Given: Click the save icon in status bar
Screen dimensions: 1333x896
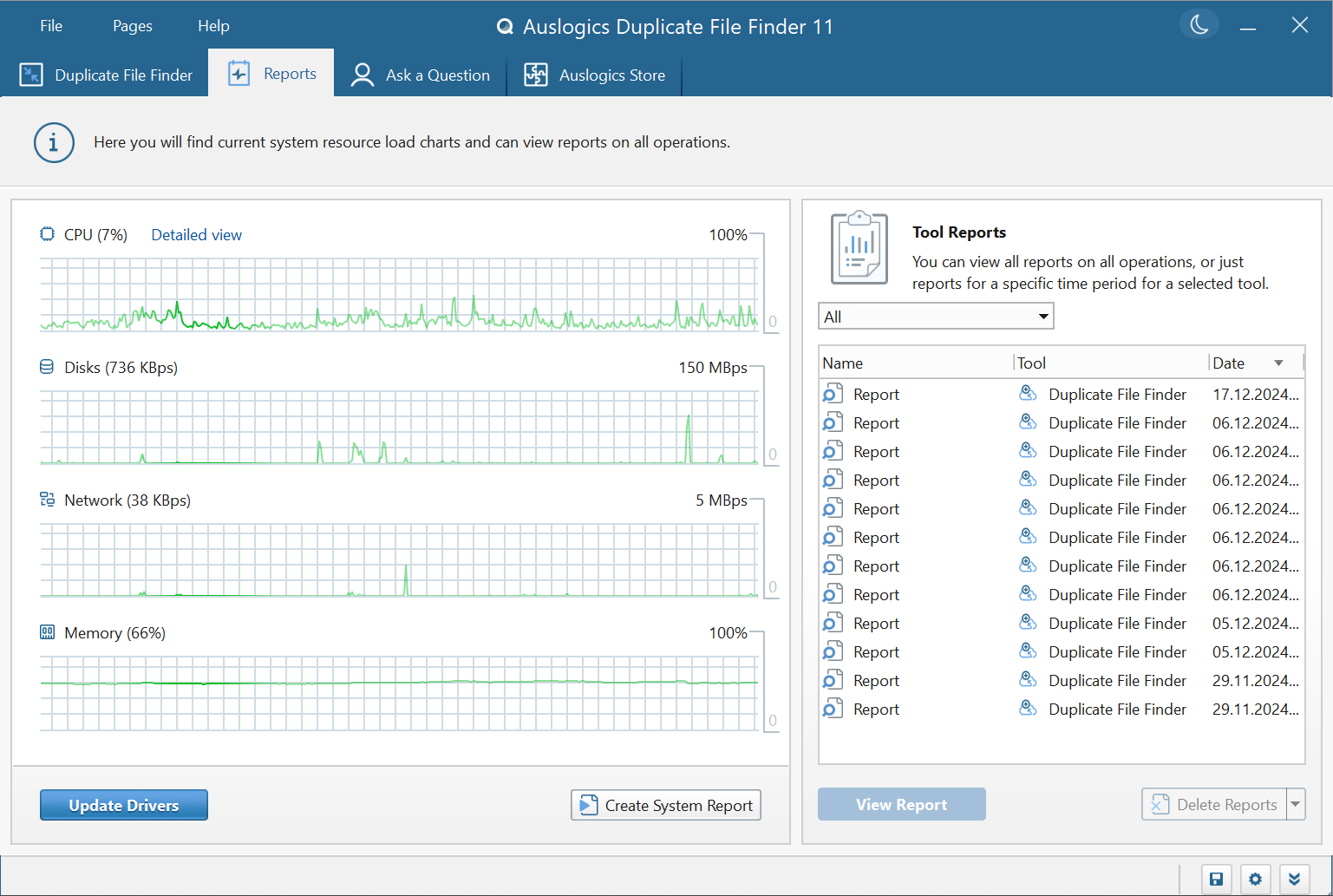Looking at the screenshot, I should (1216, 879).
